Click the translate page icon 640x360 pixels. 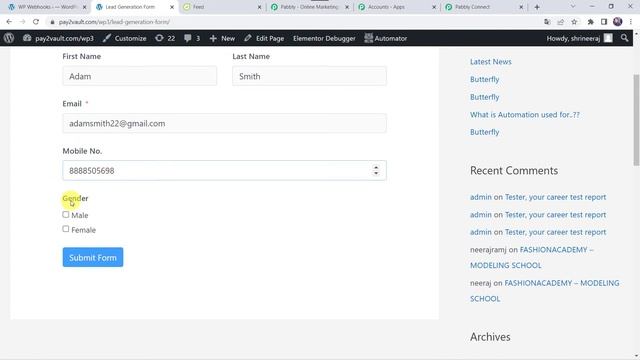tap(547, 22)
